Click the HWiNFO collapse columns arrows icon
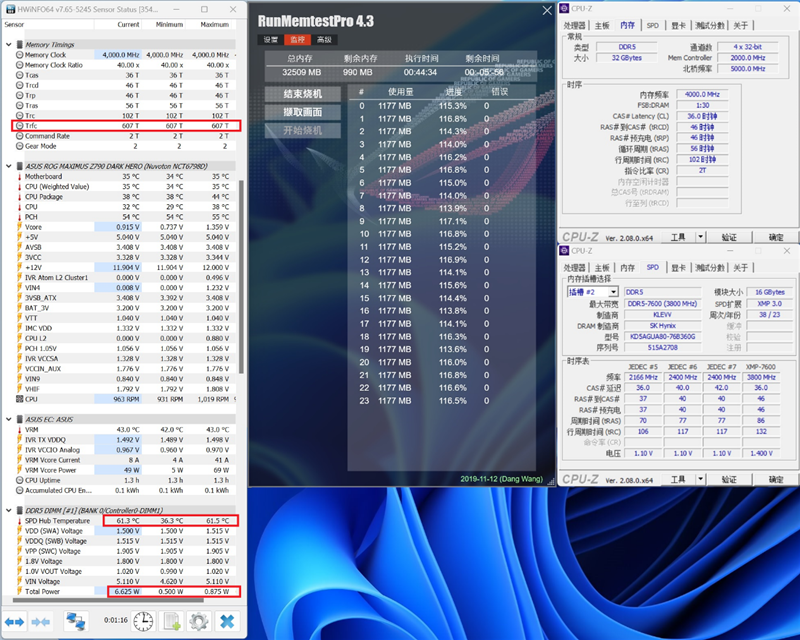This screenshot has height=640, width=800. [x=40, y=621]
